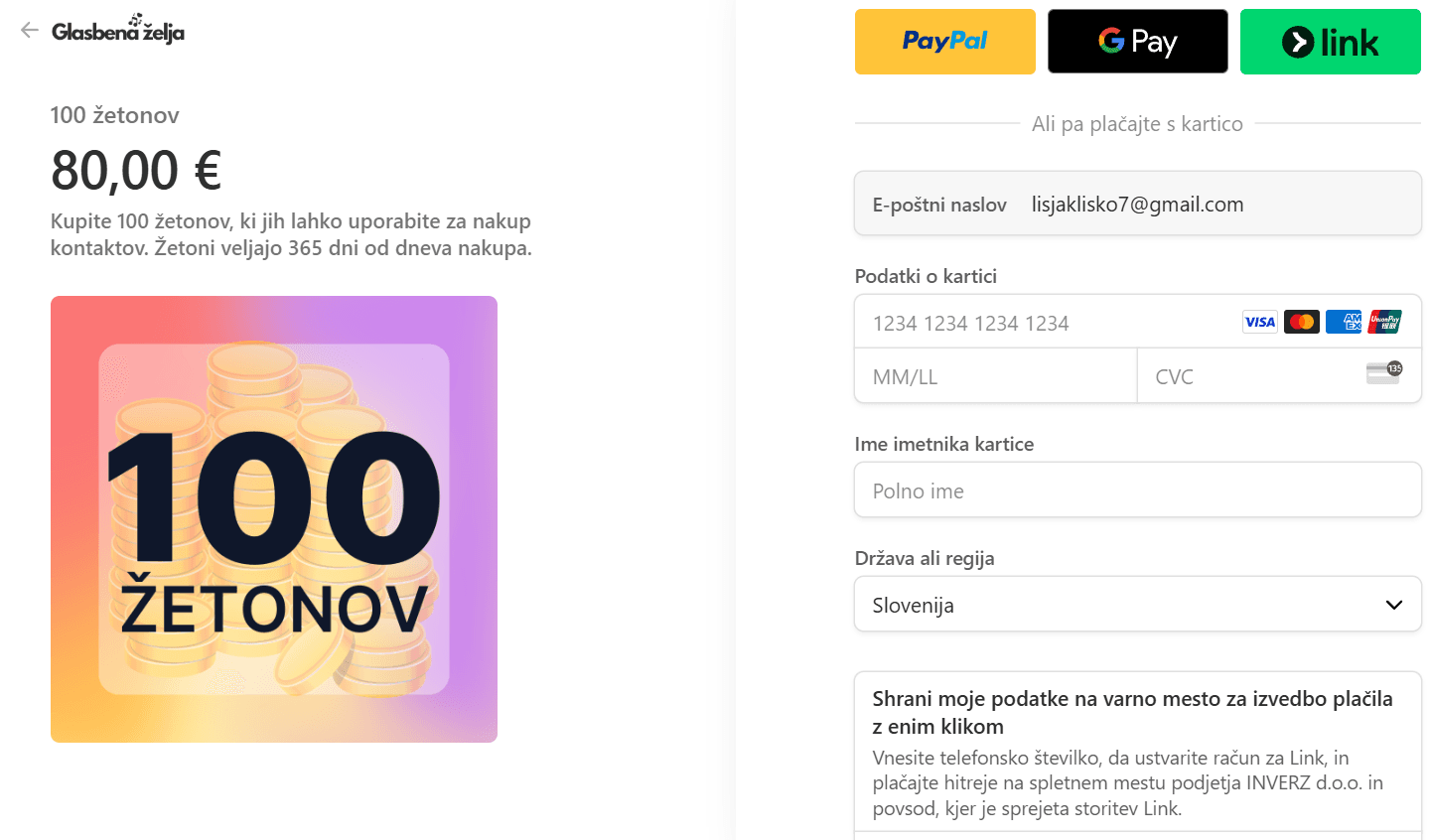The image size is (1431, 840).
Task: Click the Polno ime cardholder field
Action: pyautogui.click(x=1137, y=490)
